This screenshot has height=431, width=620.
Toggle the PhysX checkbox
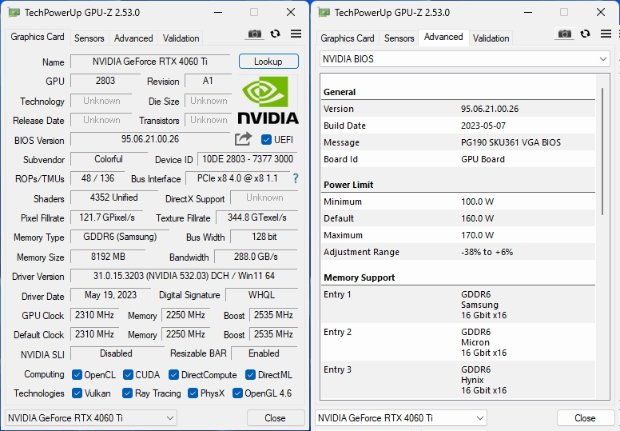coord(193,393)
